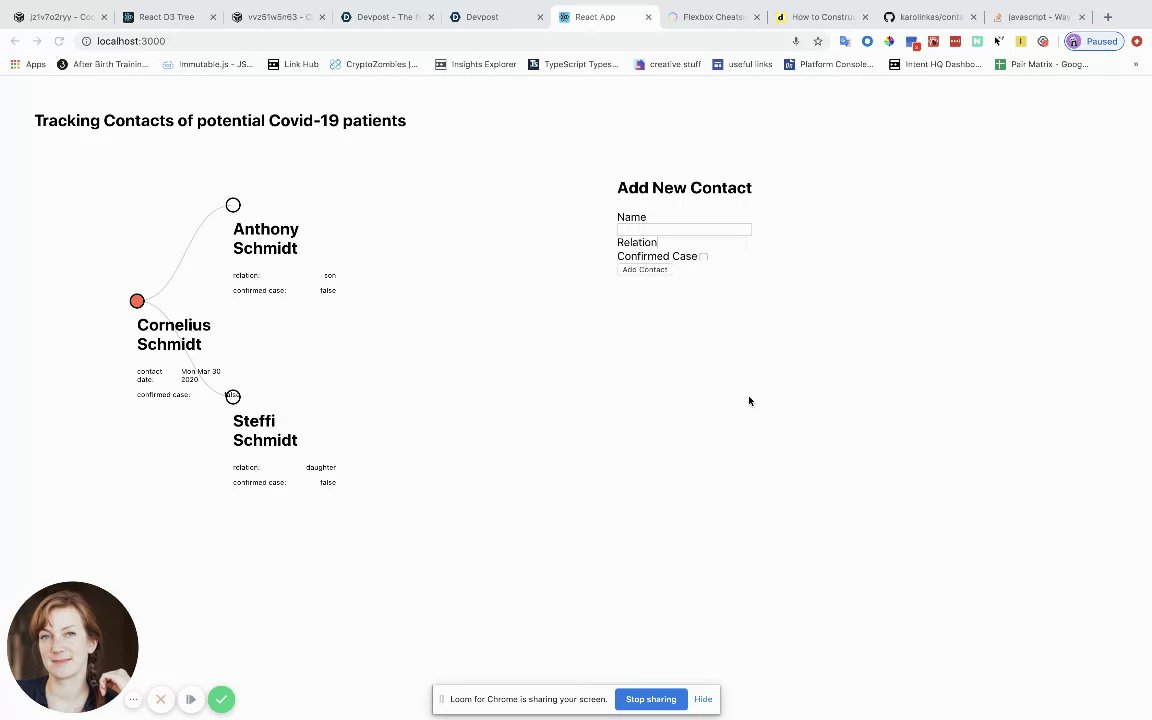
Task: Click Loom green checkmark finish button
Action: [221, 699]
